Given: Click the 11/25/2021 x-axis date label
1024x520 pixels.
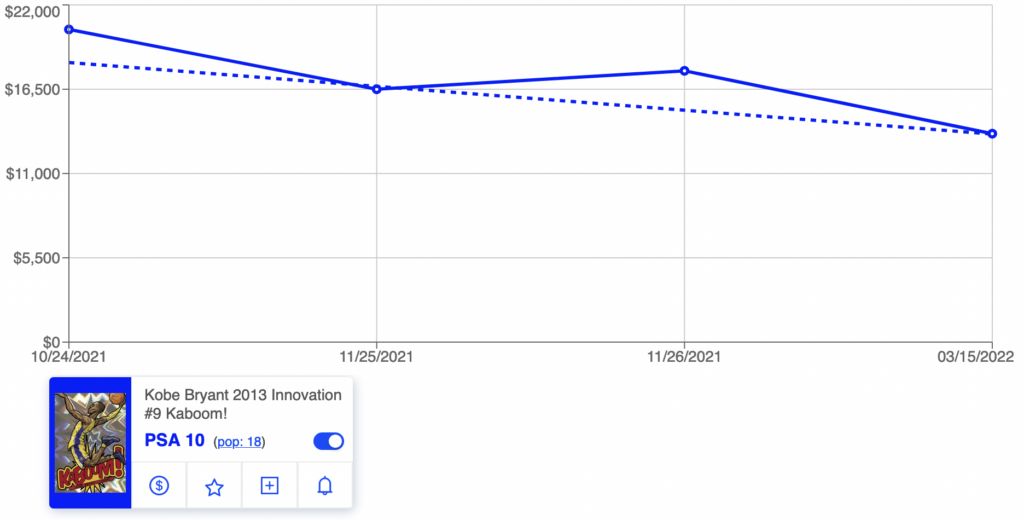Looking at the screenshot, I should point(376,357).
